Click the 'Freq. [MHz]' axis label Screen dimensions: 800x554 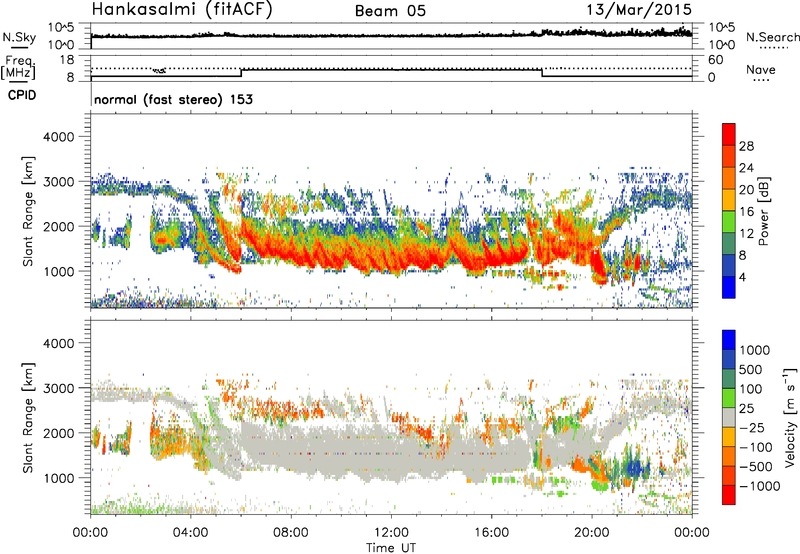point(19,68)
